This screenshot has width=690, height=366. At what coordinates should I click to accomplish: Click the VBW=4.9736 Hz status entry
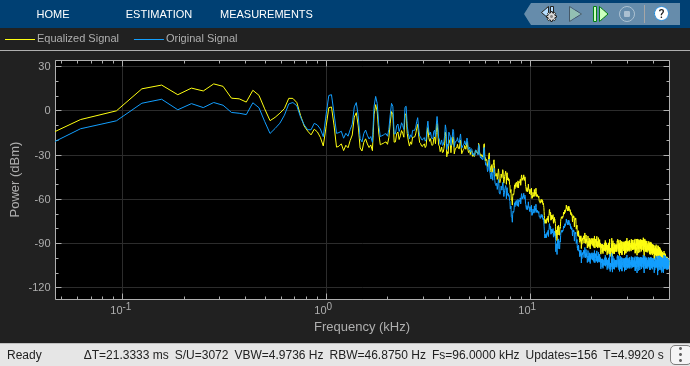(x=279, y=355)
